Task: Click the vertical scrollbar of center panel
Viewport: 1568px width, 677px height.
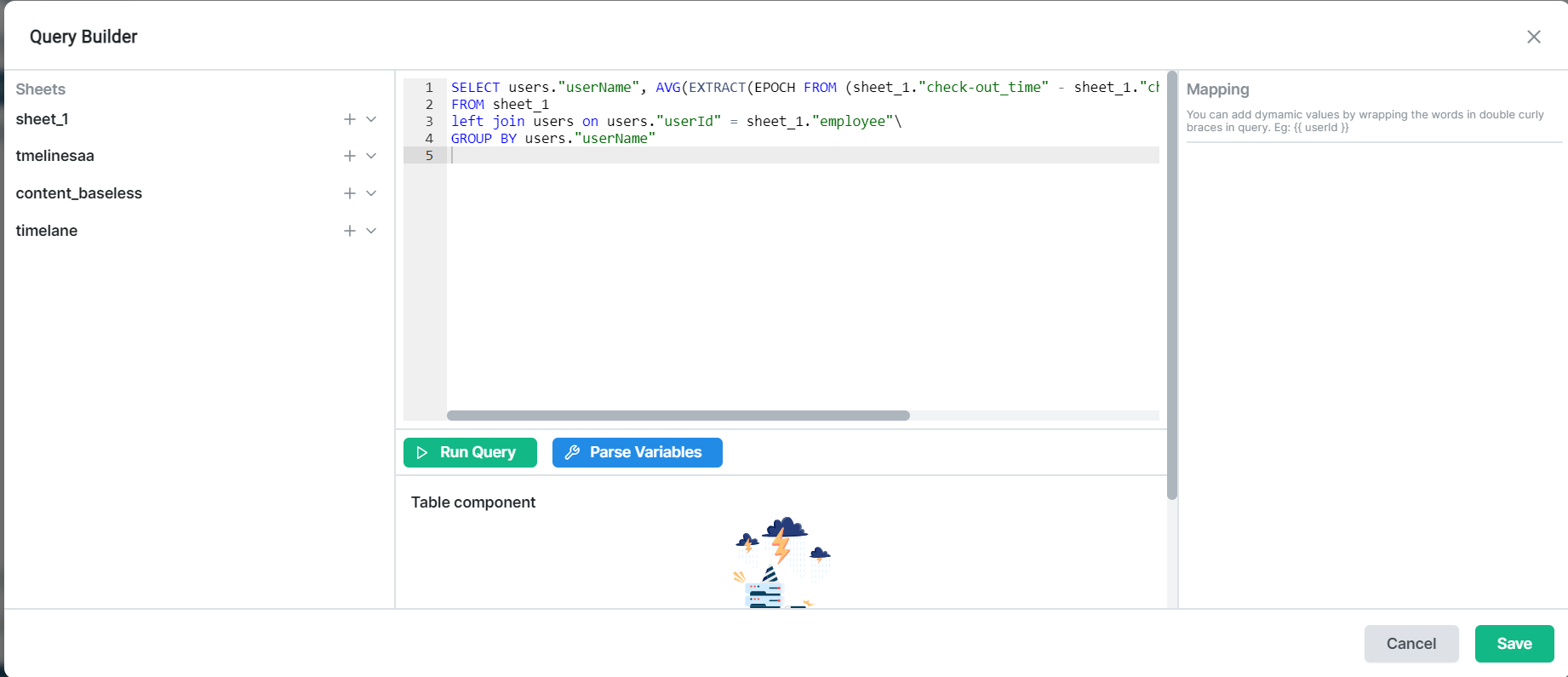Action: pyautogui.click(x=1172, y=285)
